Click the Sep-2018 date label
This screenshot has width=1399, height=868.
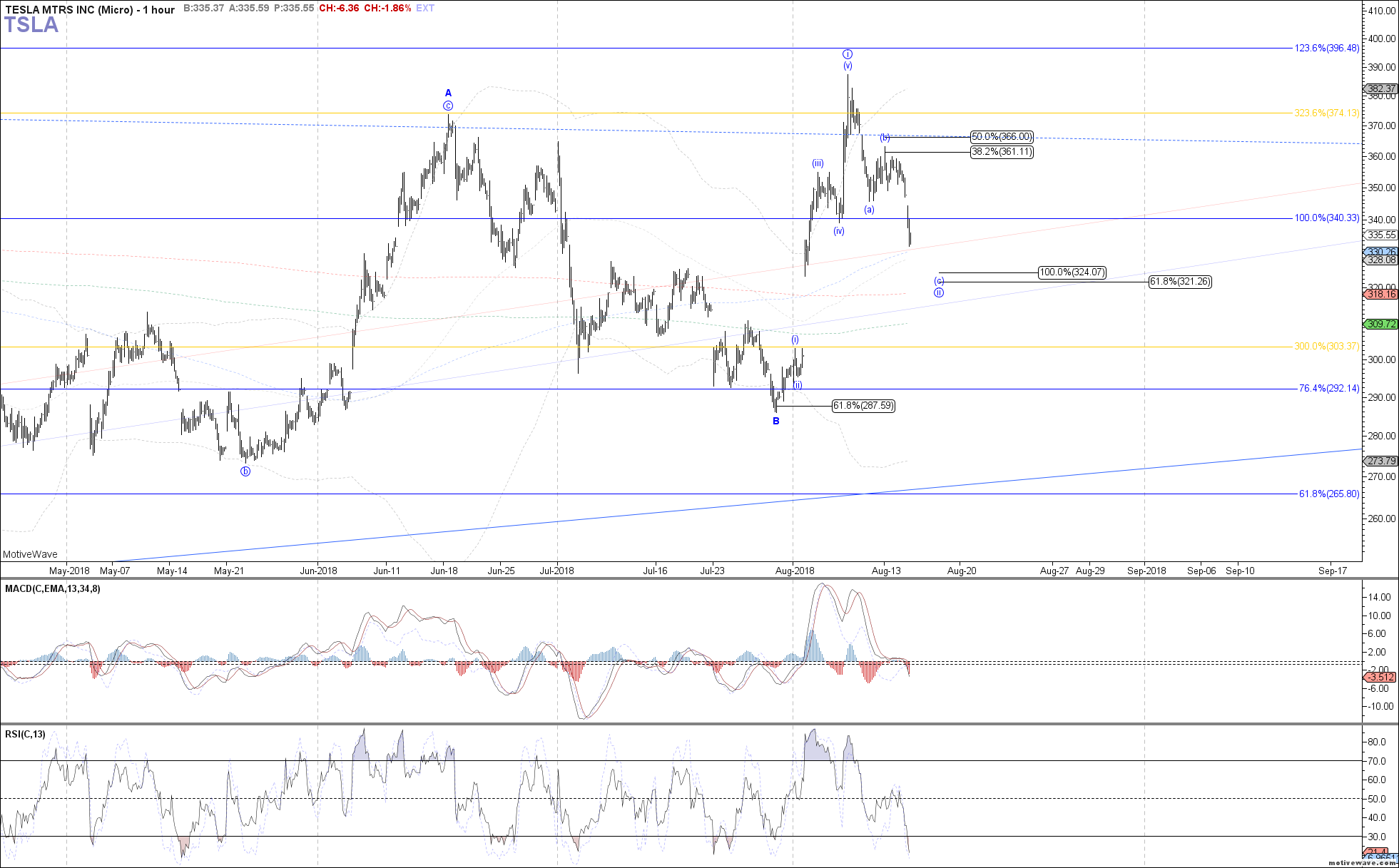click(x=1146, y=571)
